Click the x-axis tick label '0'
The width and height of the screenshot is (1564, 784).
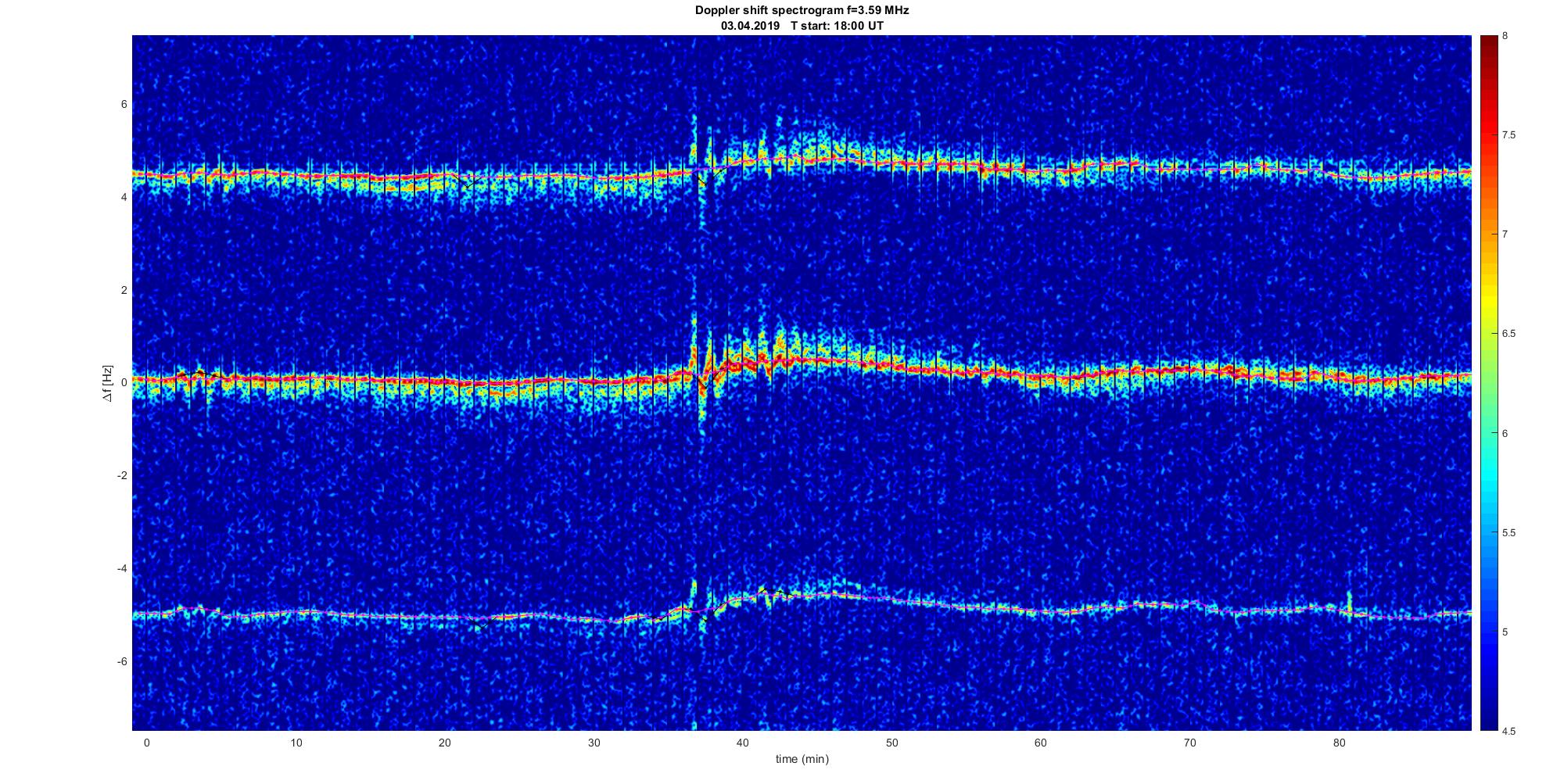(146, 743)
